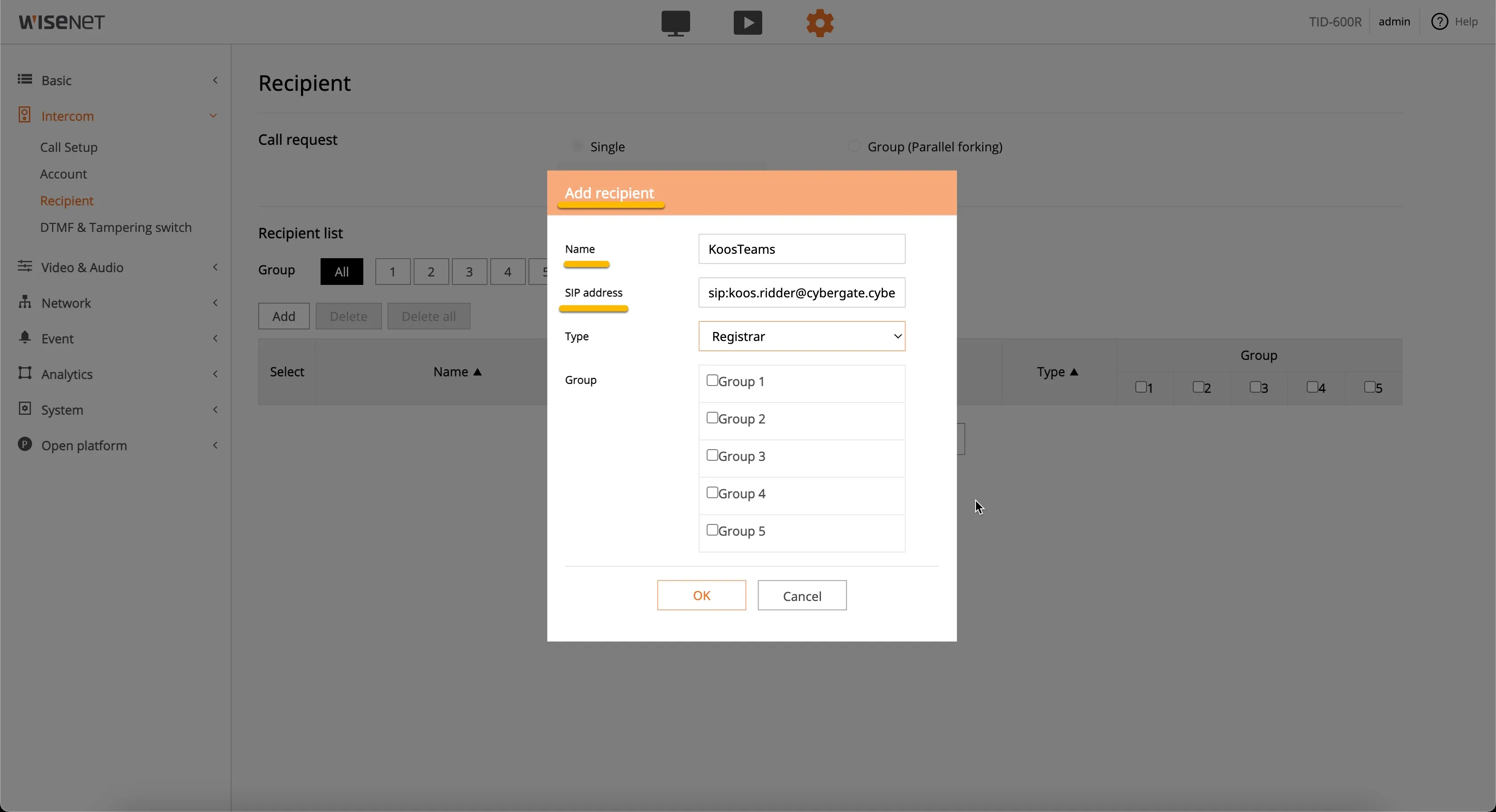The height and width of the screenshot is (812, 1496).
Task: Click the SIP address input field
Action: click(x=801, y=293)
